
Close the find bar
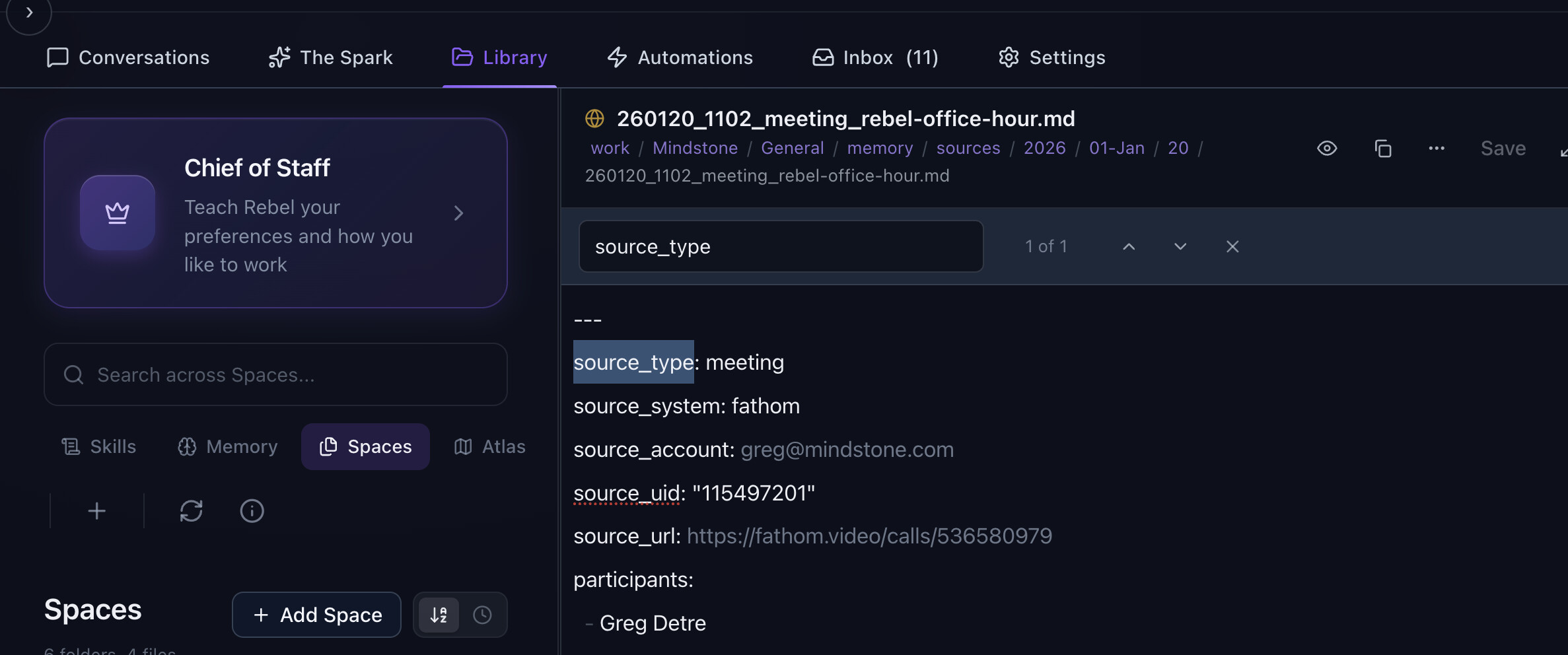[1232, 246]
